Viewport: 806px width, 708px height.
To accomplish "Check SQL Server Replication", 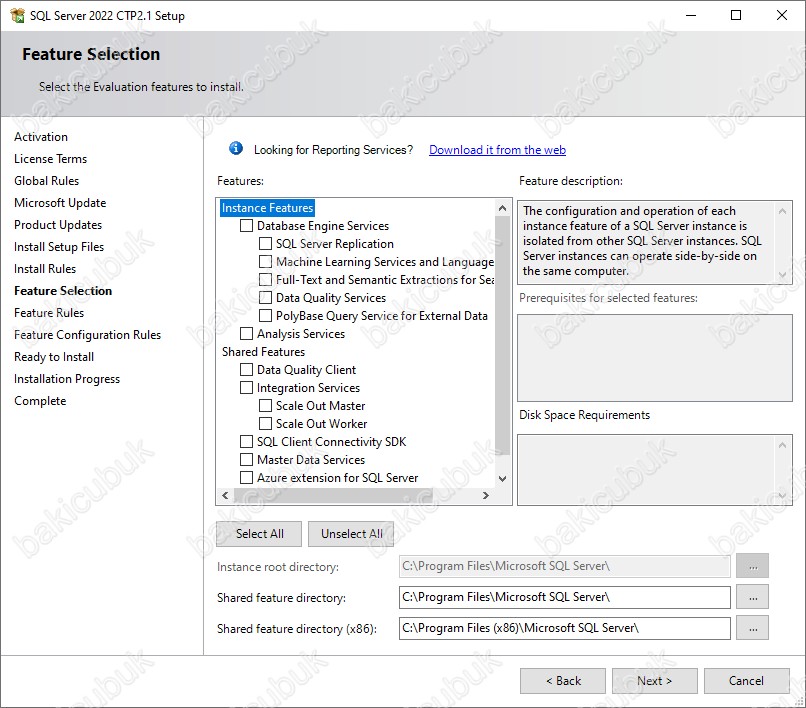I will pyautogui.click(x=265, y=244).
